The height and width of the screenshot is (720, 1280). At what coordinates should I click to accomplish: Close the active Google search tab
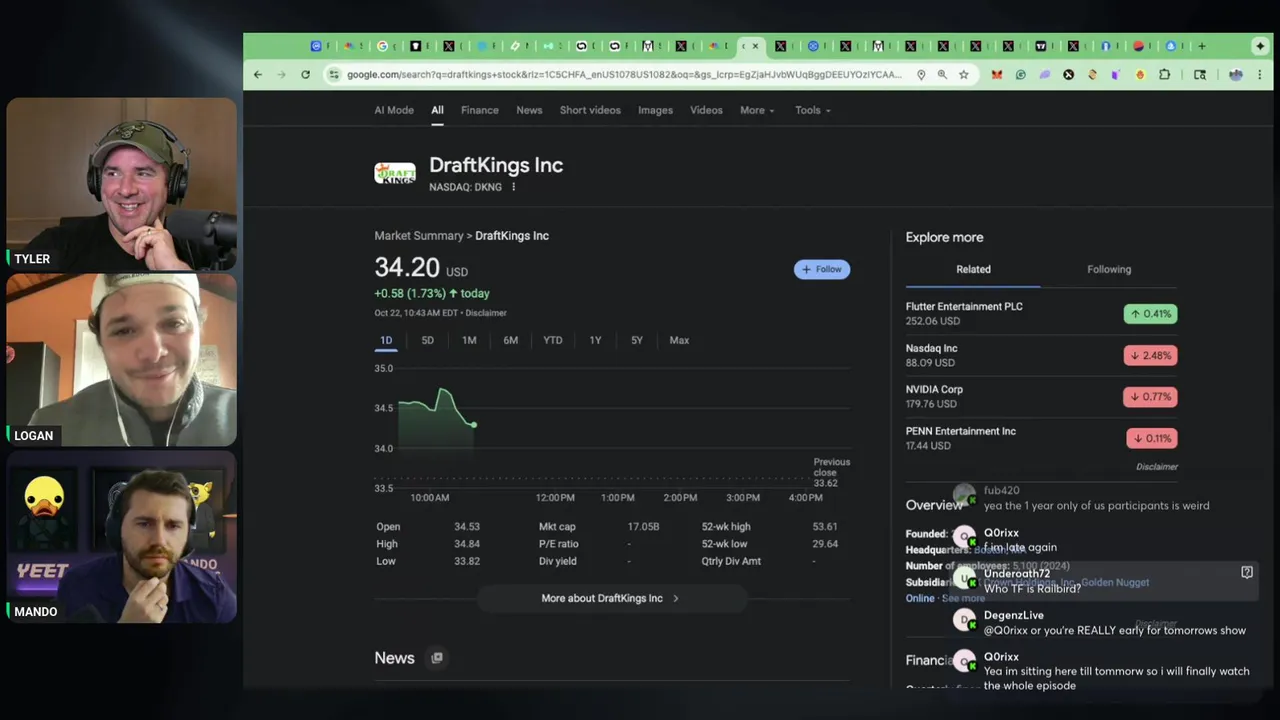point(755,46)
